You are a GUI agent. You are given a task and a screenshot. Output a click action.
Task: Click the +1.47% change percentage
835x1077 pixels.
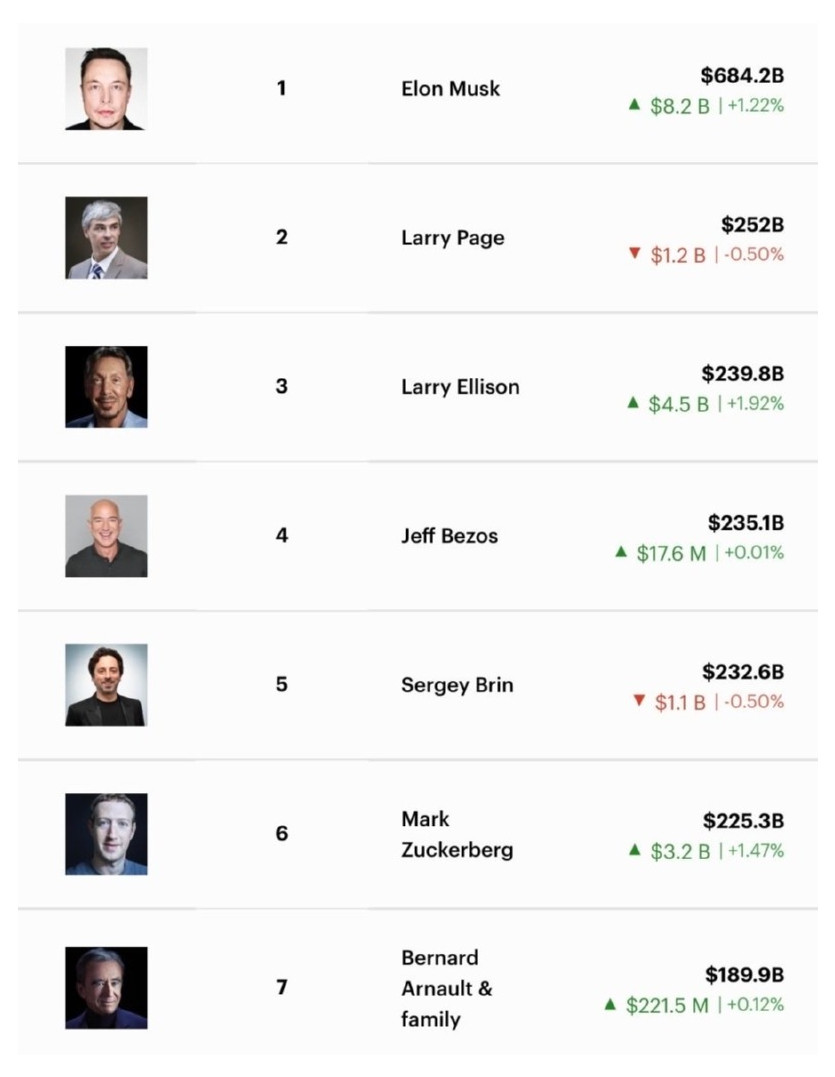click(x=755, y=851)
